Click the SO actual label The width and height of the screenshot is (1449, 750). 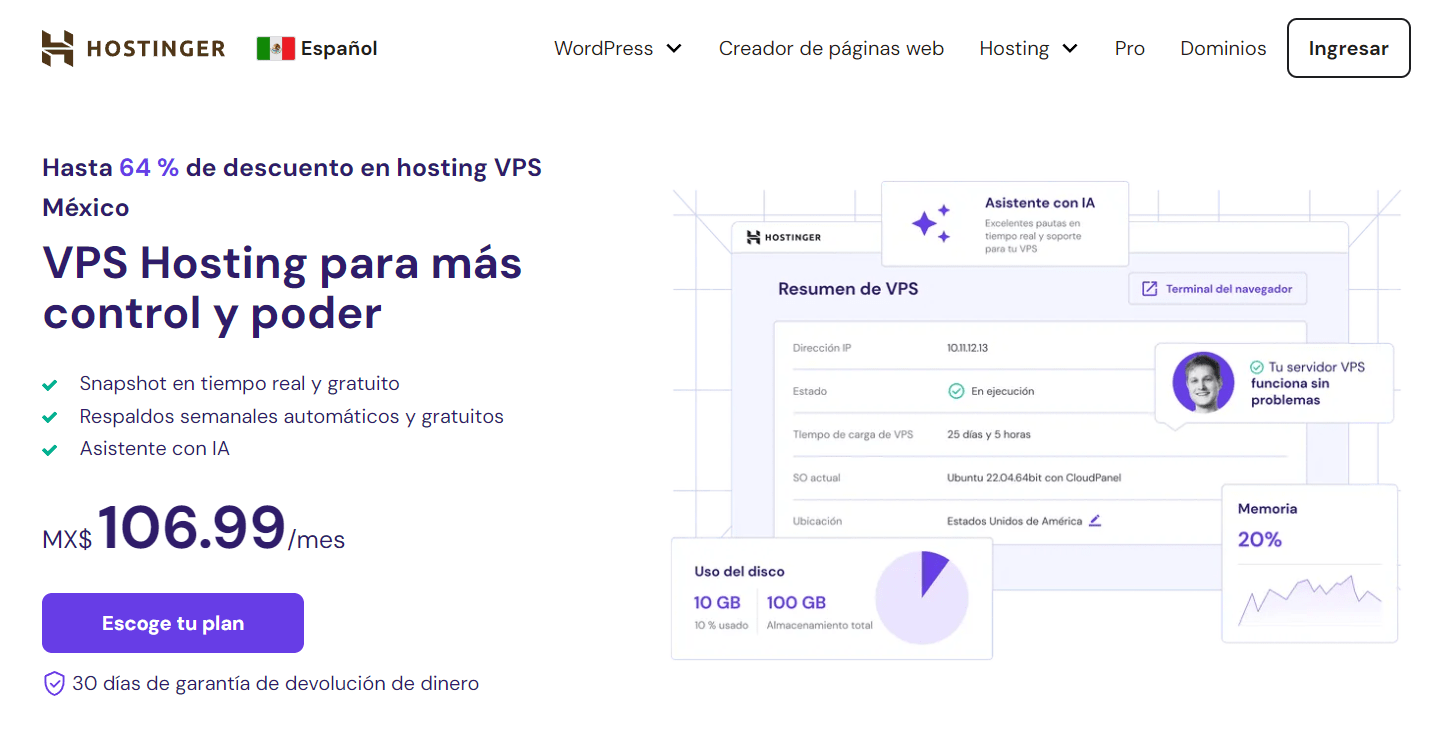(817, 478)
